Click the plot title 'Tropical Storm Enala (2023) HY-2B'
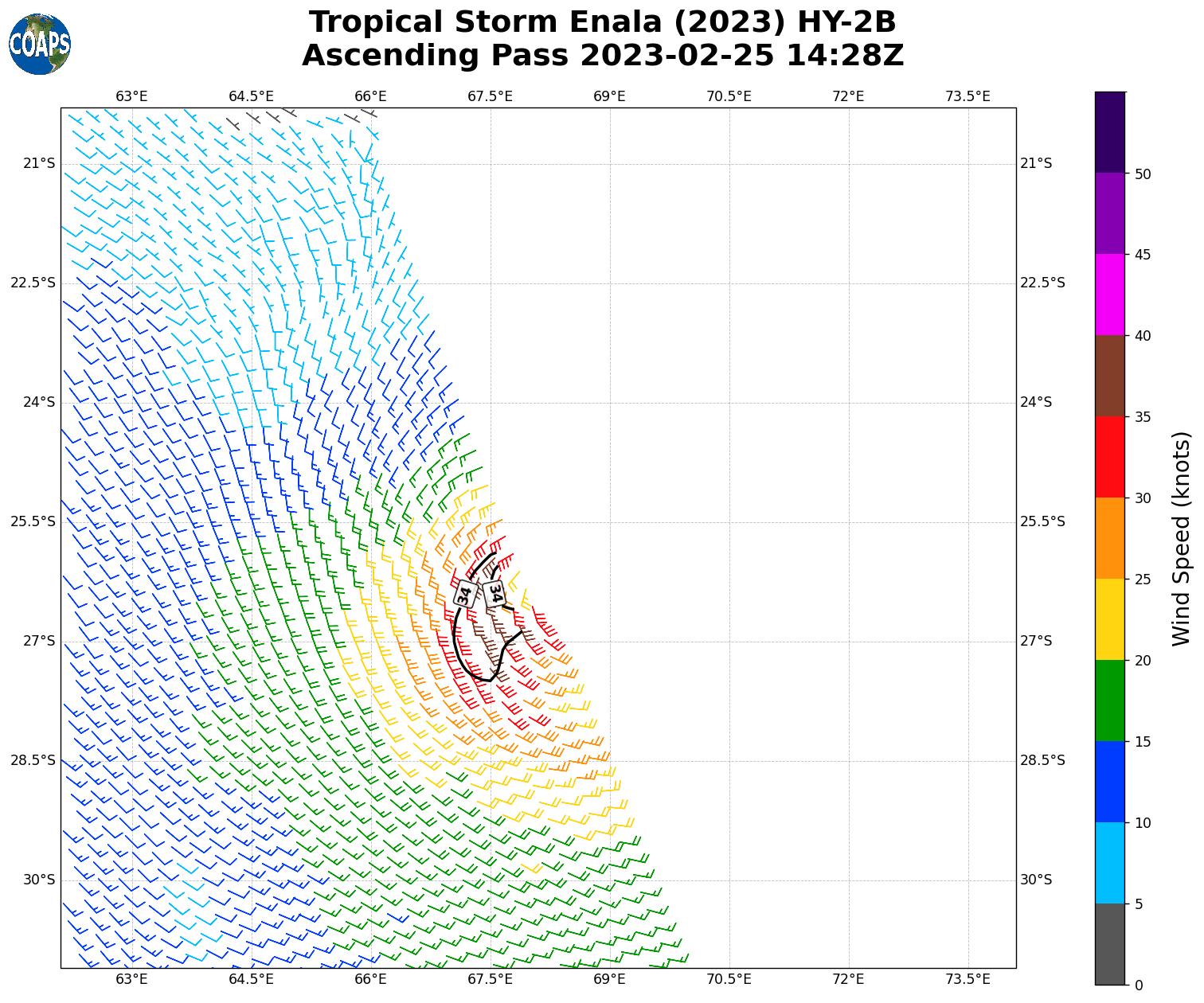This screenshot has width=1204, height=1003. tap(602, 22)
